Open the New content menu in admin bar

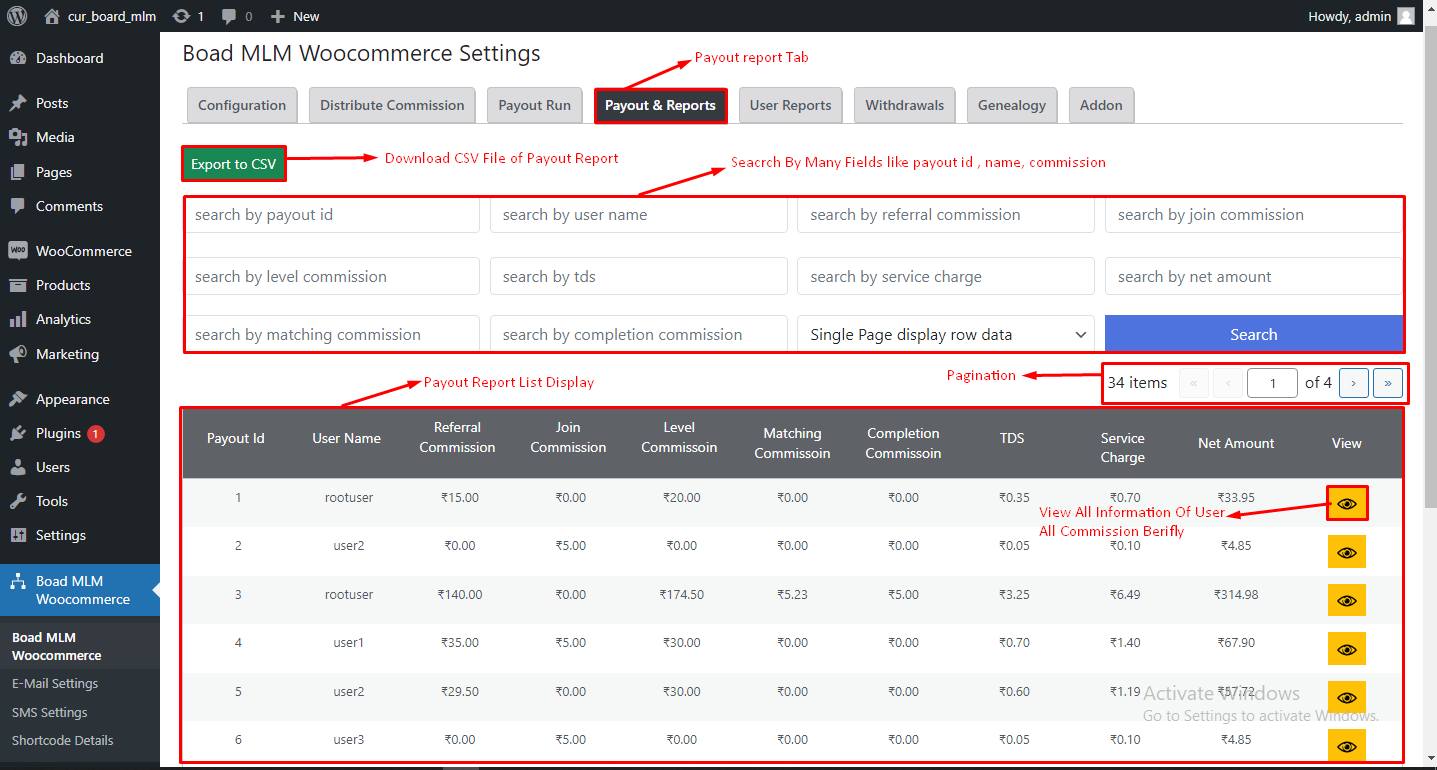click(294, 15)
